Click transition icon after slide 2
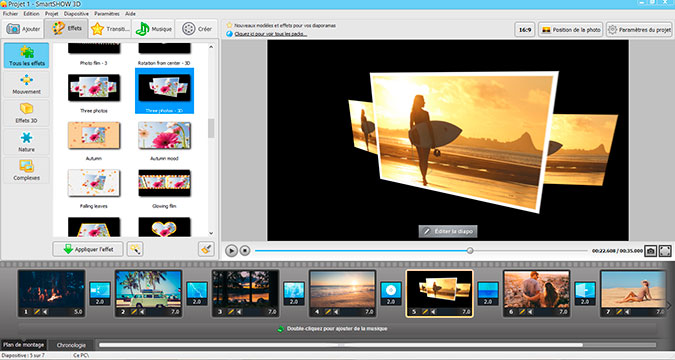Image resolution: width=675 pixels, height=360 pixels. pyautogui.click(x=197, y=290)
